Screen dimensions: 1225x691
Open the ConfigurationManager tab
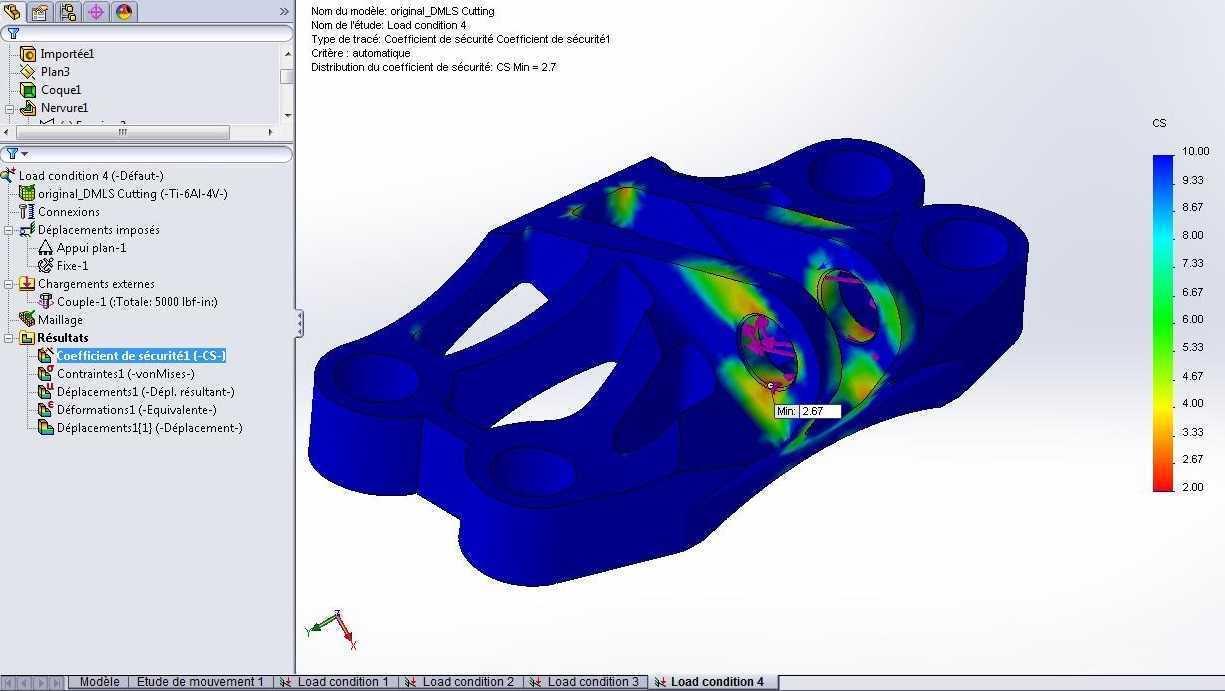68,12
